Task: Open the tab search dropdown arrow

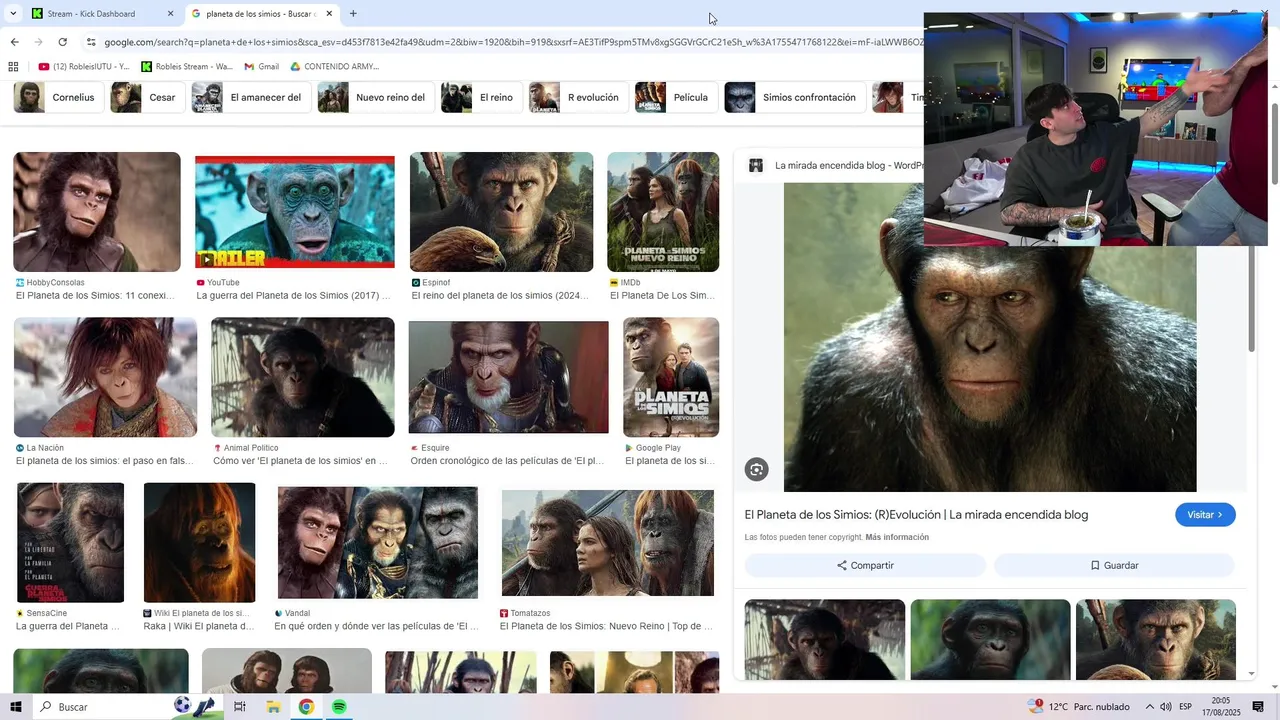Action: point(13,14)
